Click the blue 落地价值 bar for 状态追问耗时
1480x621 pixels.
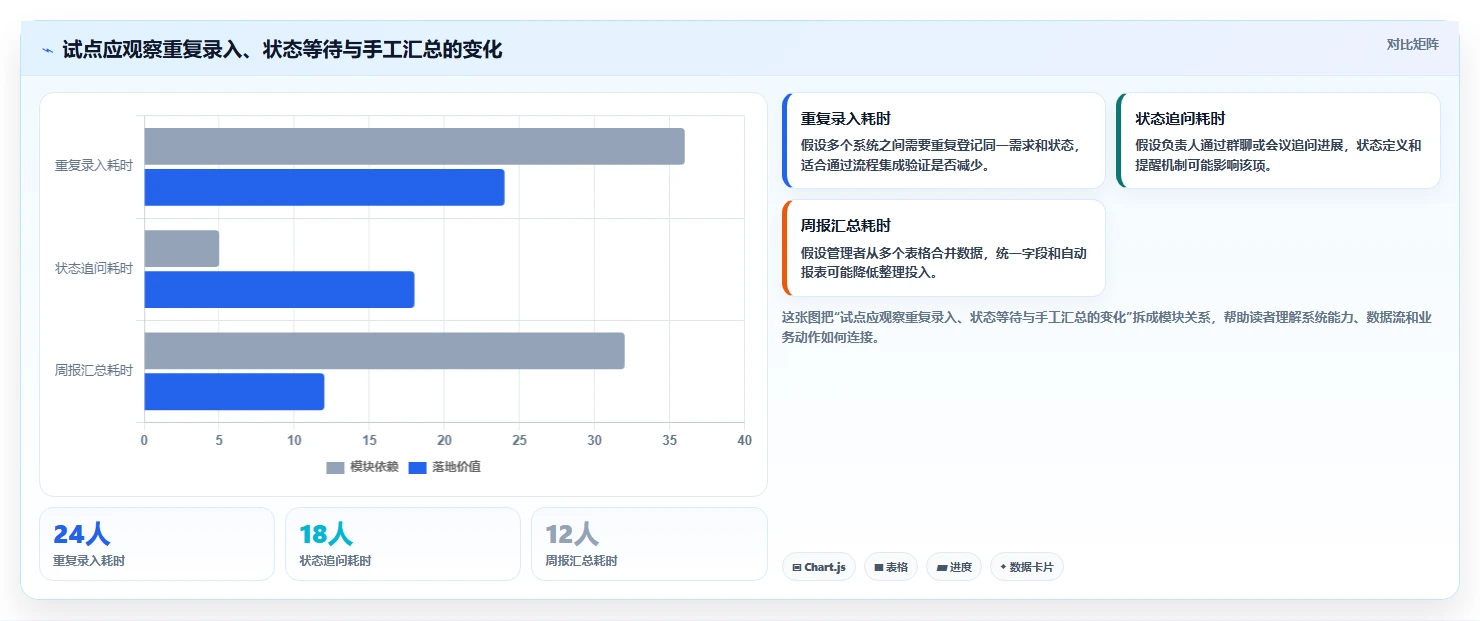[279, 290]
